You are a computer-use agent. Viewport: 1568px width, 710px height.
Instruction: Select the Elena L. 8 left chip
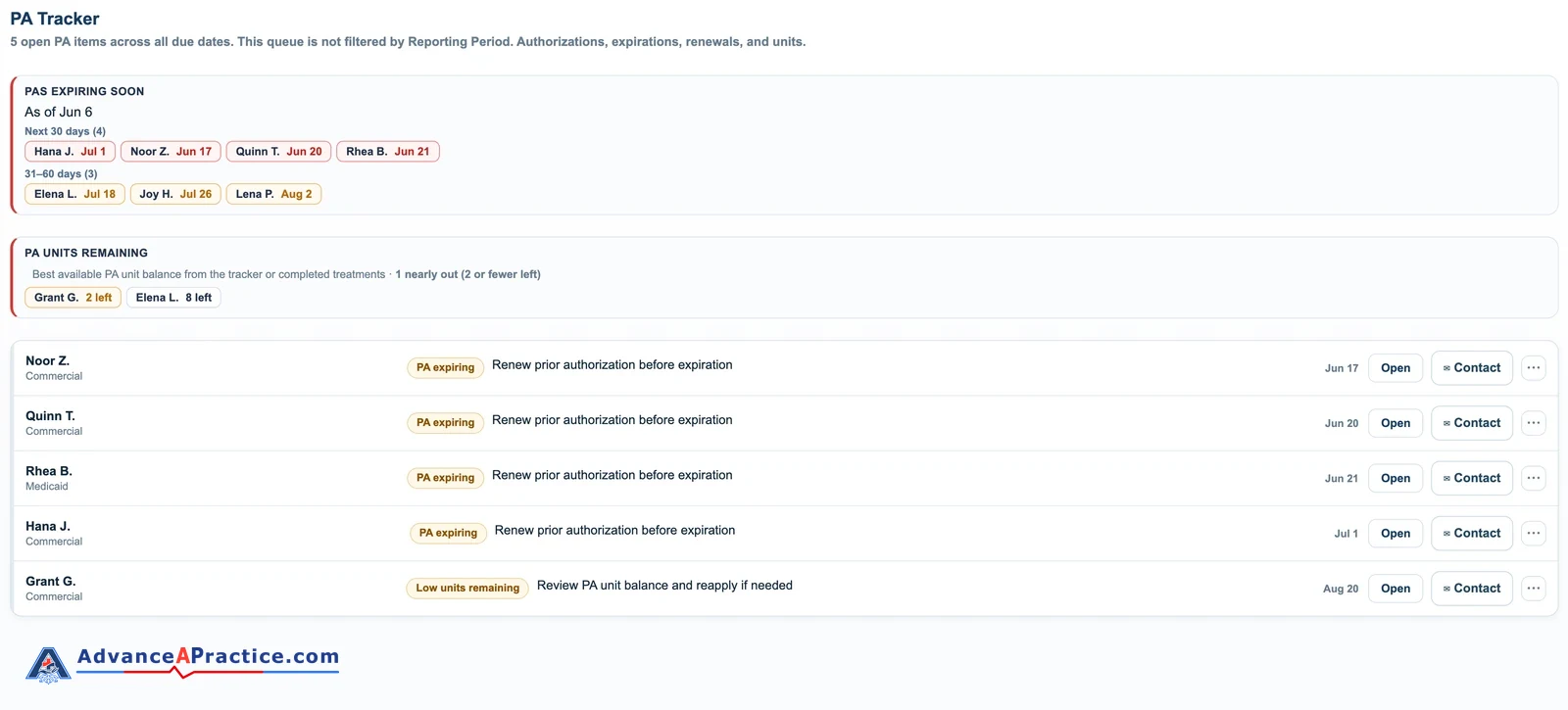click(x=173, y=298)
